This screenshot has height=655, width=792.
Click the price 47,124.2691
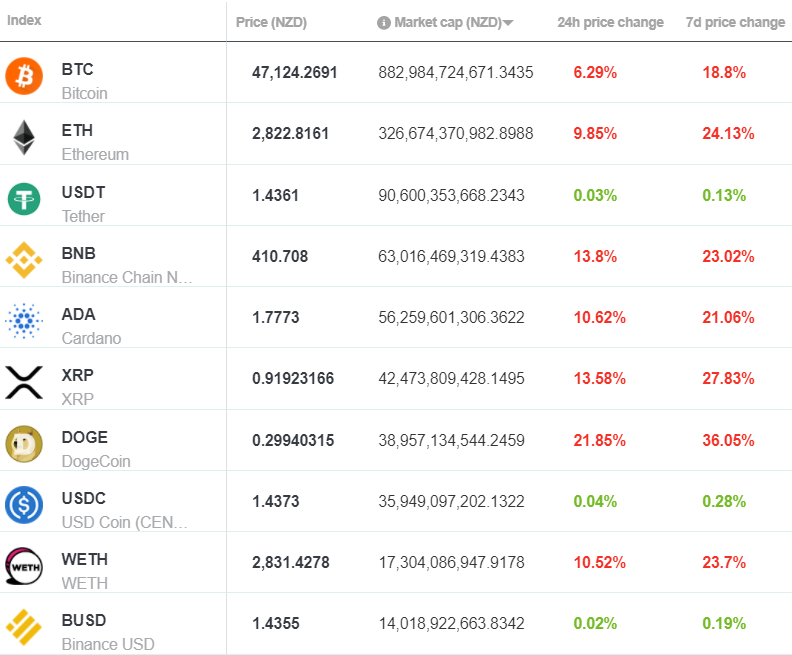click(294, 72)
